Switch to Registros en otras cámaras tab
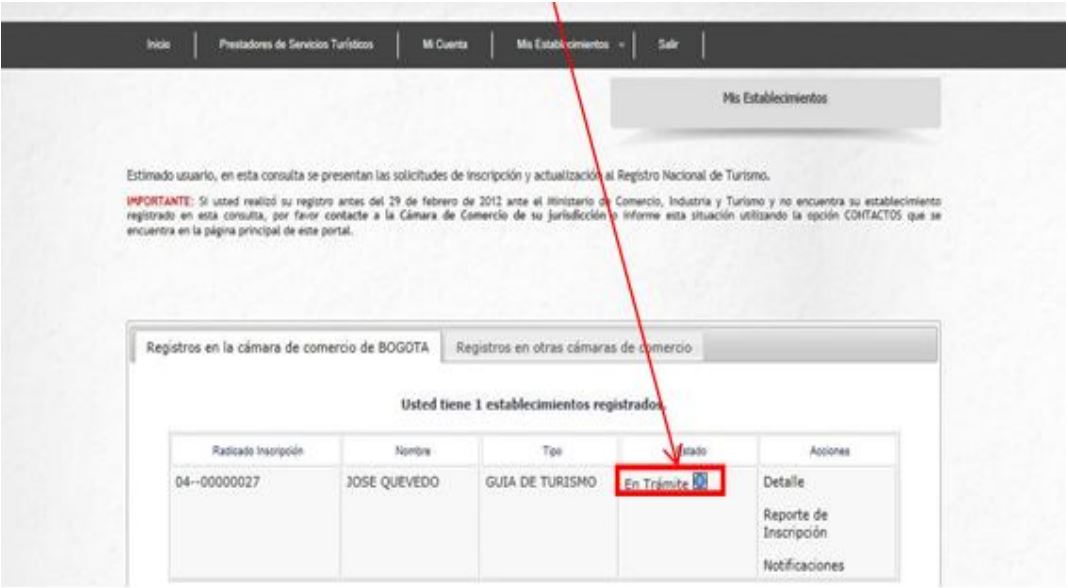The width and height of the screenshot is (1068, 588). point(575,347)
